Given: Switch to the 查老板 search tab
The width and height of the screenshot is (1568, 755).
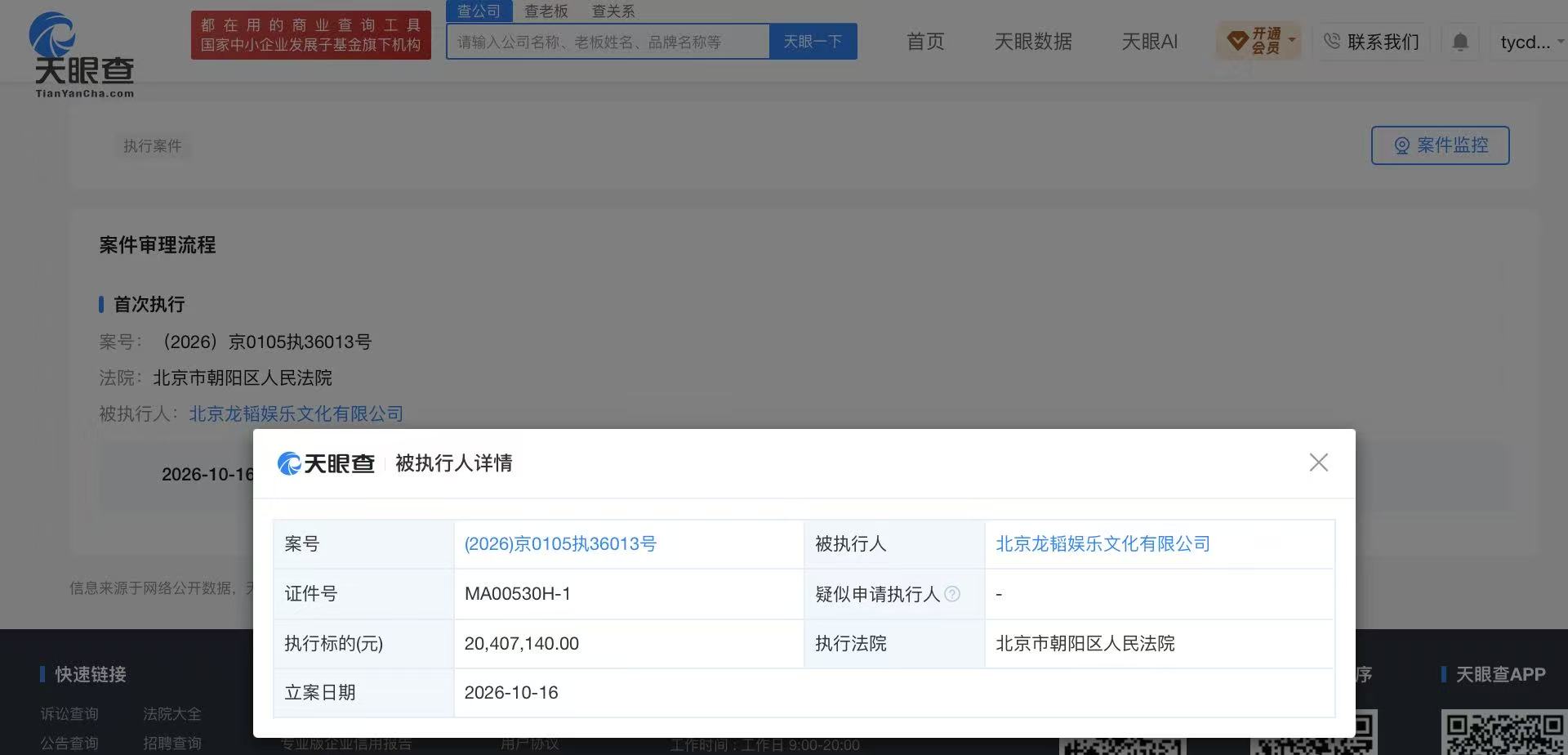Looking at the screenshot, I should click(546, 11).
